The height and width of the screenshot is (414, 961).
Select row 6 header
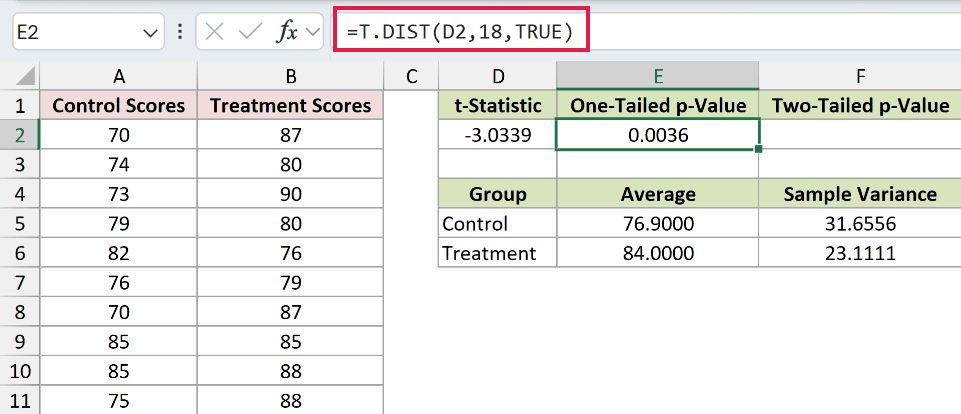tap(20, 253)
